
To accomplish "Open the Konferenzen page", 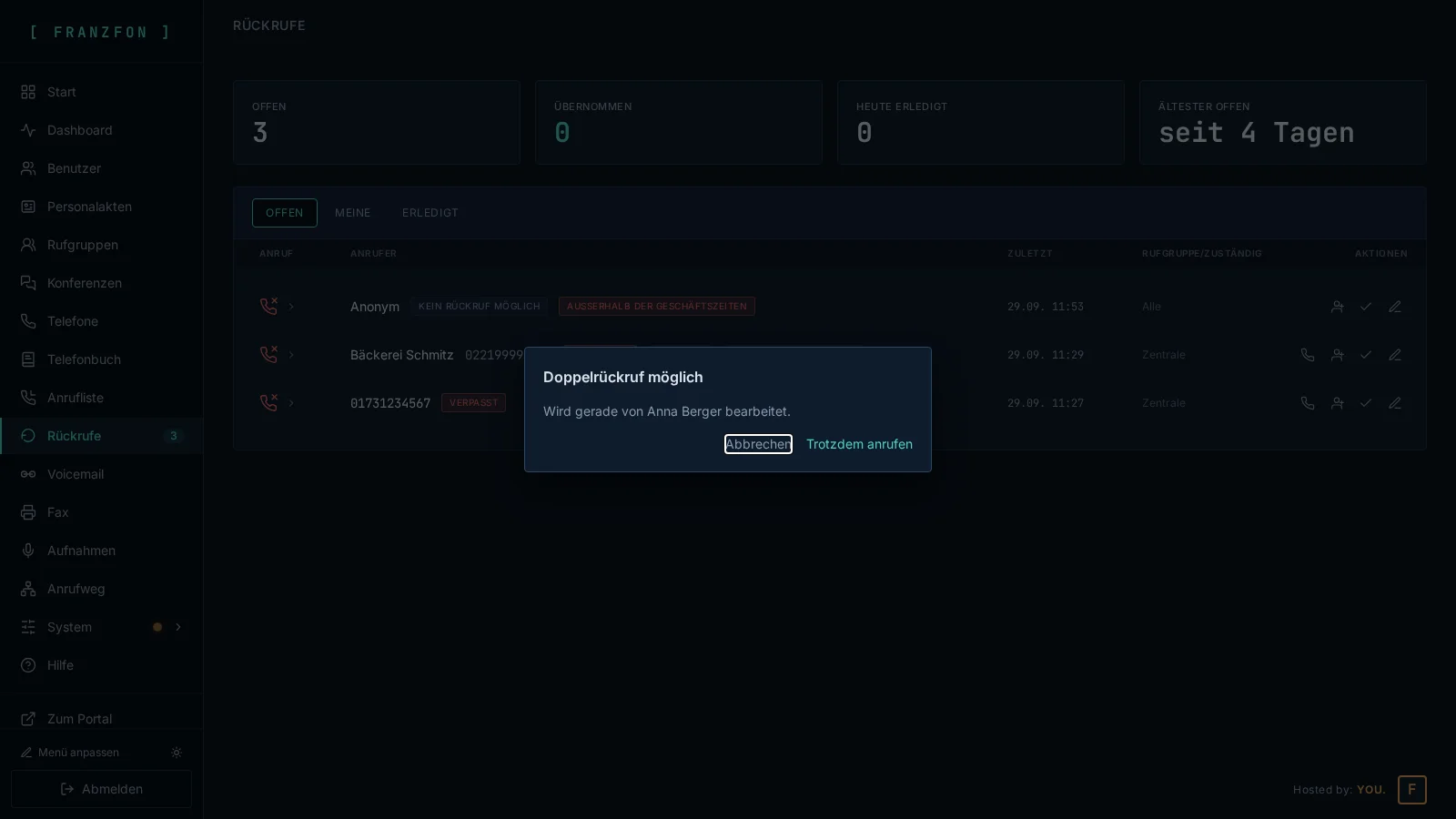I will click(101, 283).
